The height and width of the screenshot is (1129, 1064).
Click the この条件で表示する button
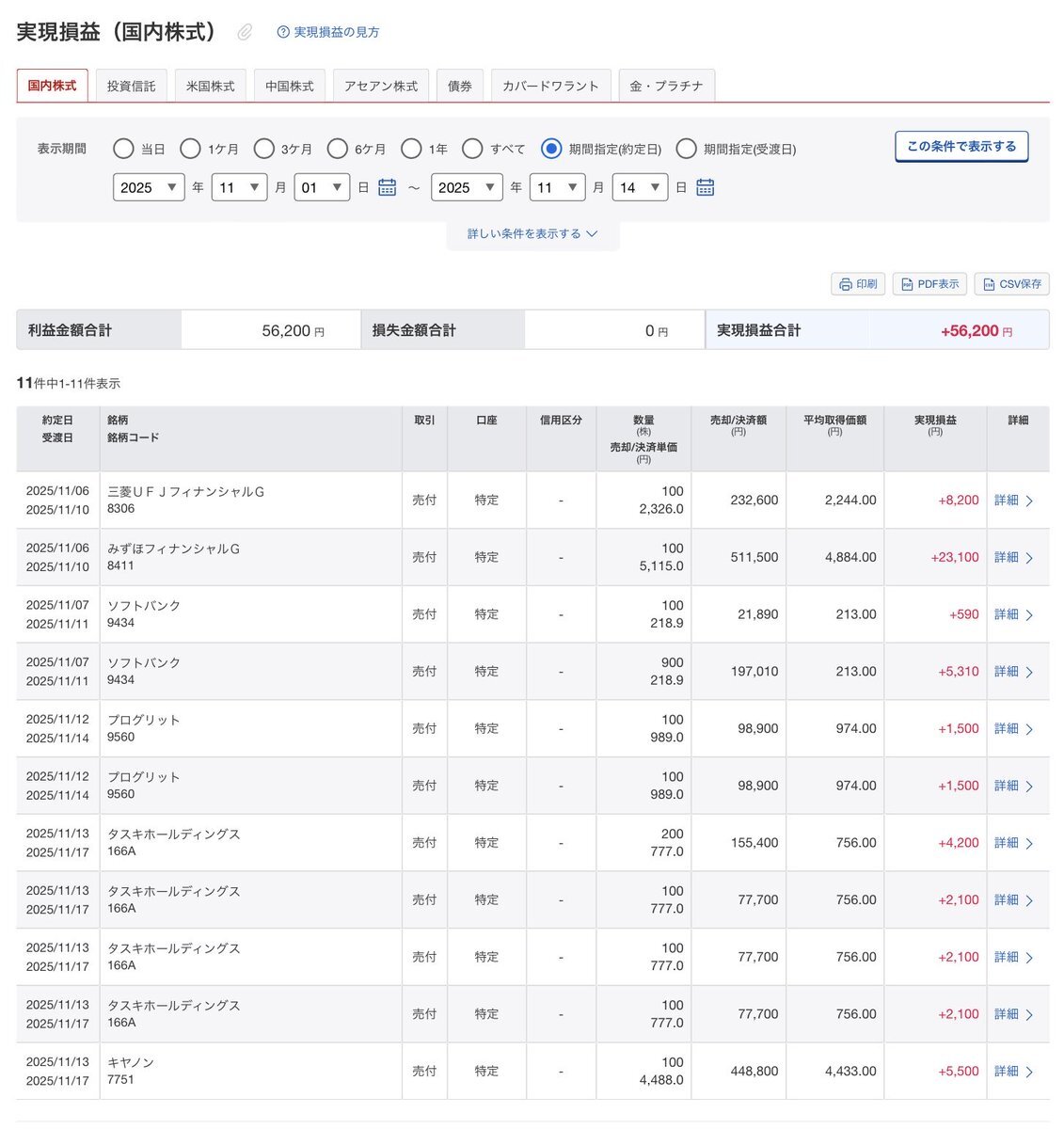[x=961, y=147]
